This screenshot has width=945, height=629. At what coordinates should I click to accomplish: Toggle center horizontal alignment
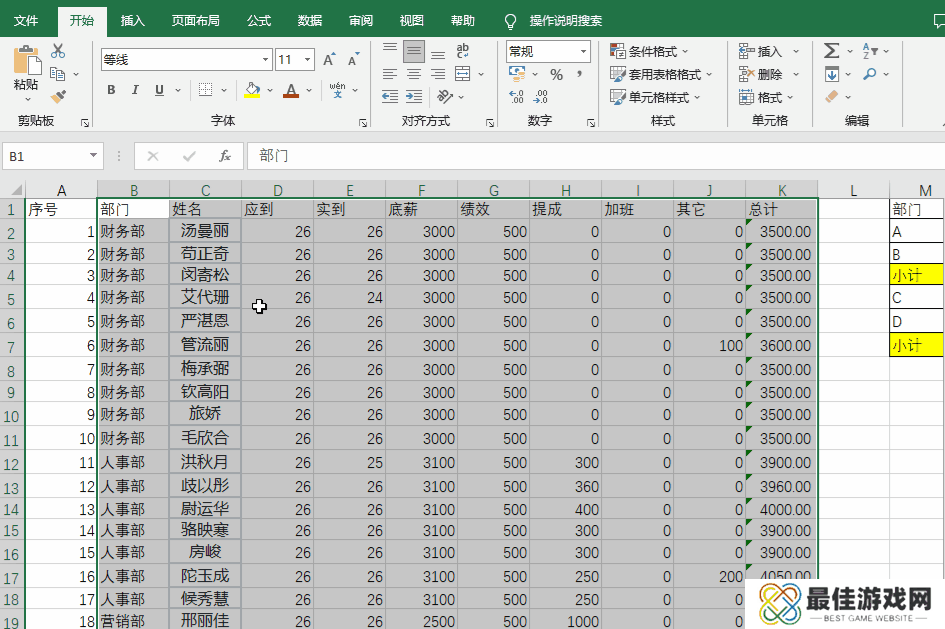tap(413, 74)
